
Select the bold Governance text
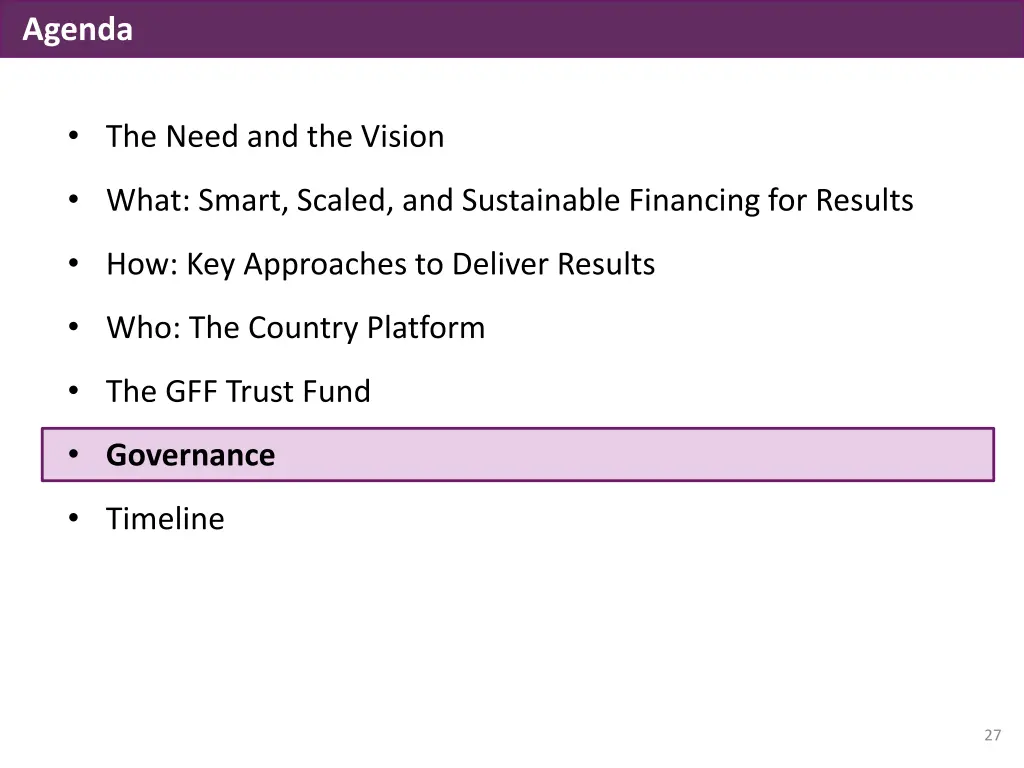[x=191, y=455]
